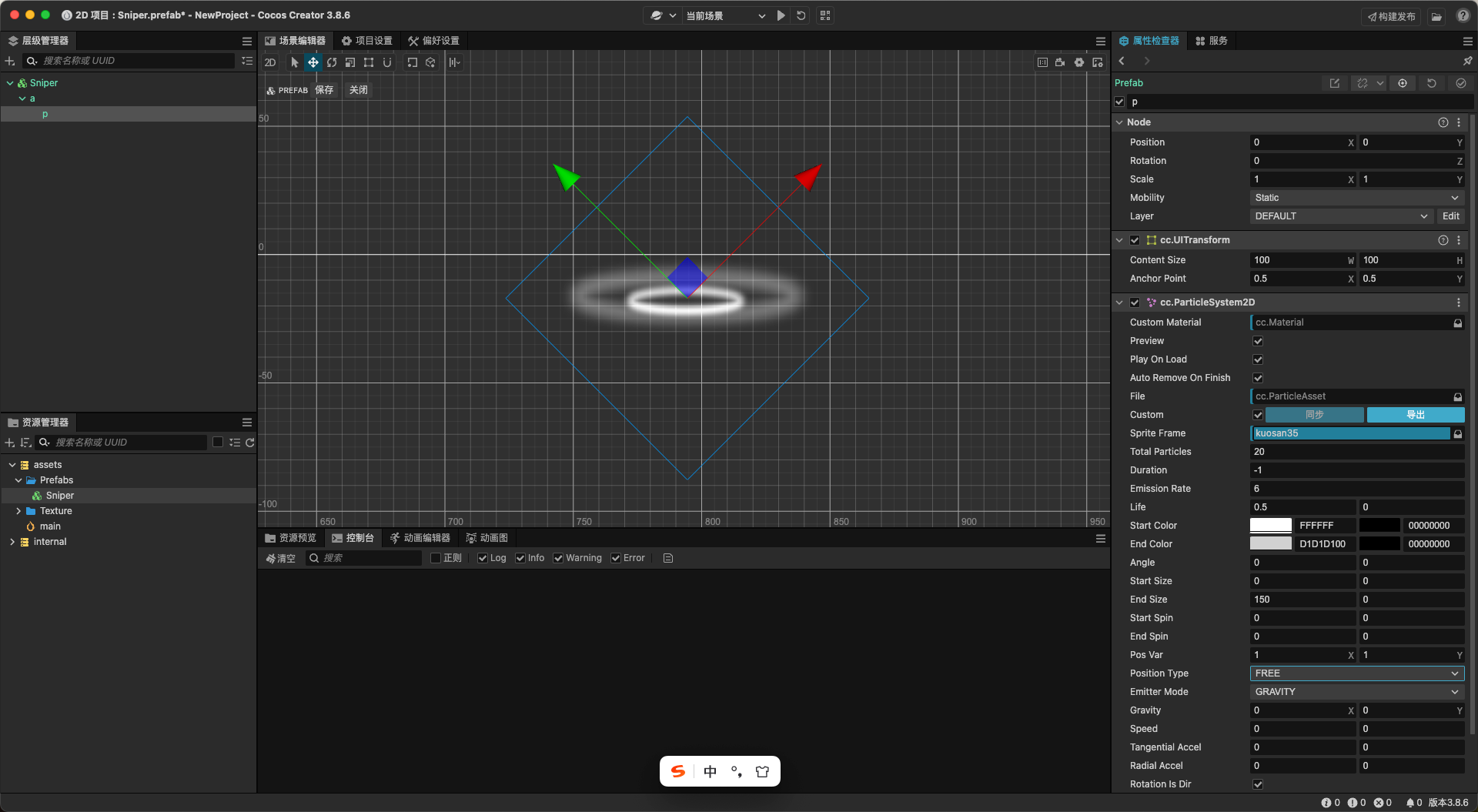Select the rect transform tool
Screen dimensions: 1478x812
[x=369, y=62]
